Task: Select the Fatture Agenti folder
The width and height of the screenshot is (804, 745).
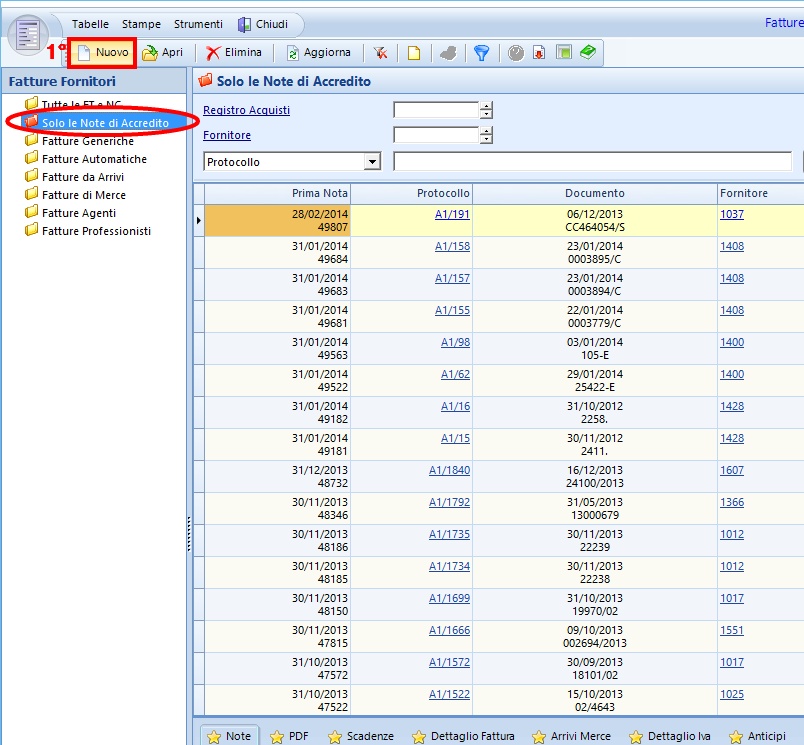Action: [78, 213]
